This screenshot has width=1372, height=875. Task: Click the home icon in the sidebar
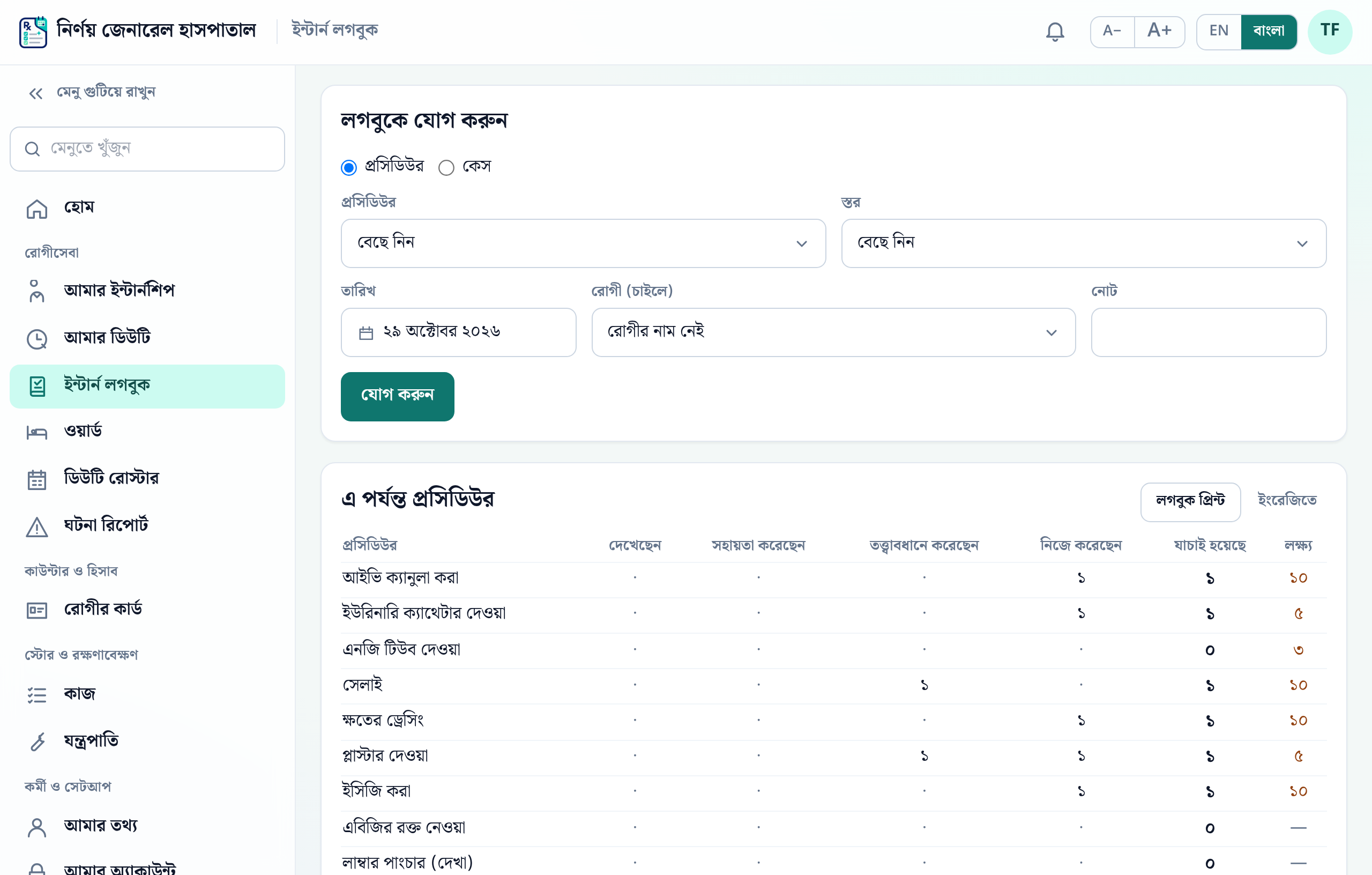coord(37,209)
